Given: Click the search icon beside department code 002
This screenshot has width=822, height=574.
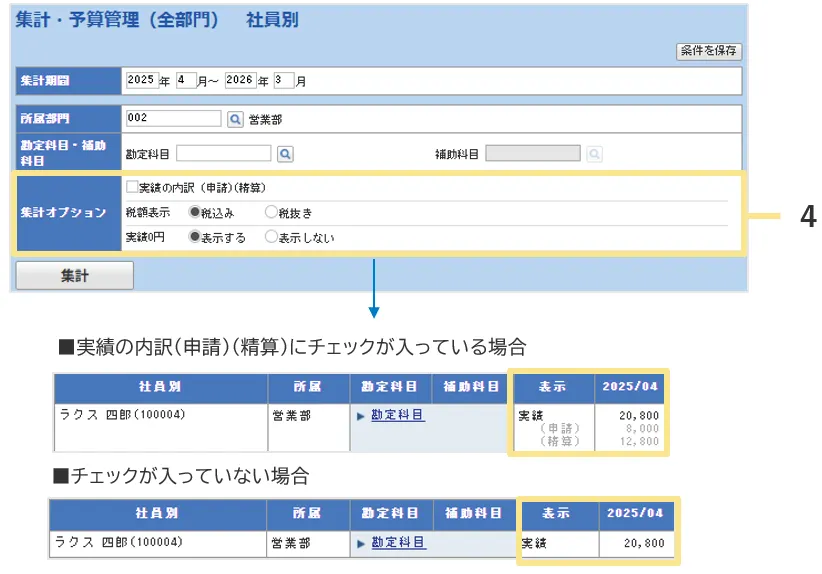Looking at the screenshot, I should coord(235,119).
